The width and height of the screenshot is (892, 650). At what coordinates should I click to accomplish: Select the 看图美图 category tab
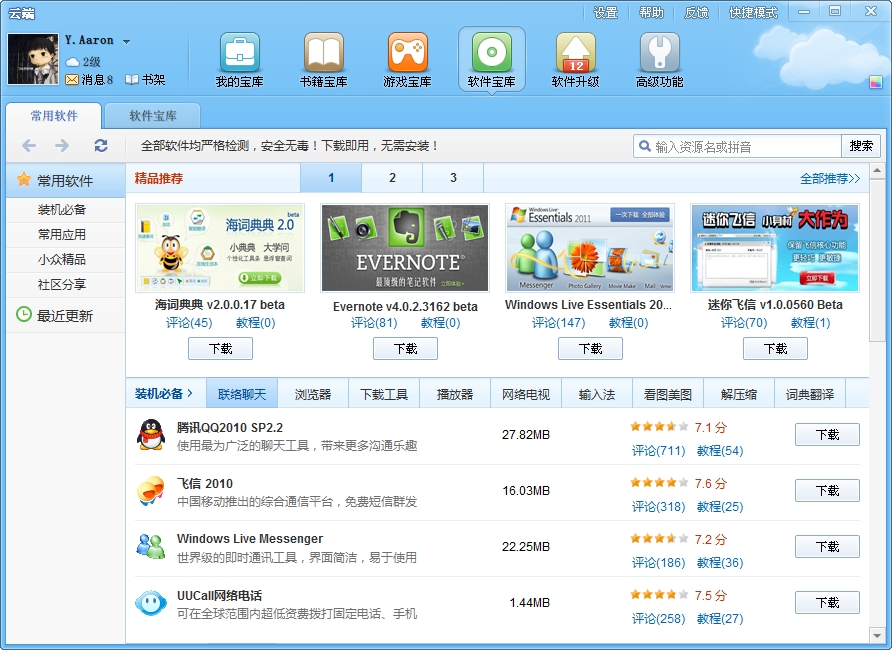pyautogui.click(x=668, y=394)
